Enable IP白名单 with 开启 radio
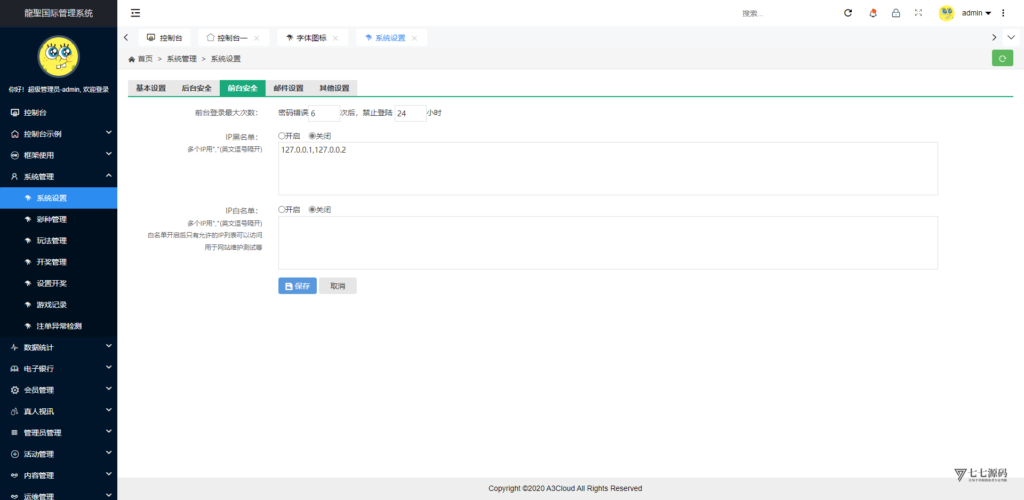This screenshot has height=500, width=1024. click(x=282, y=210)
